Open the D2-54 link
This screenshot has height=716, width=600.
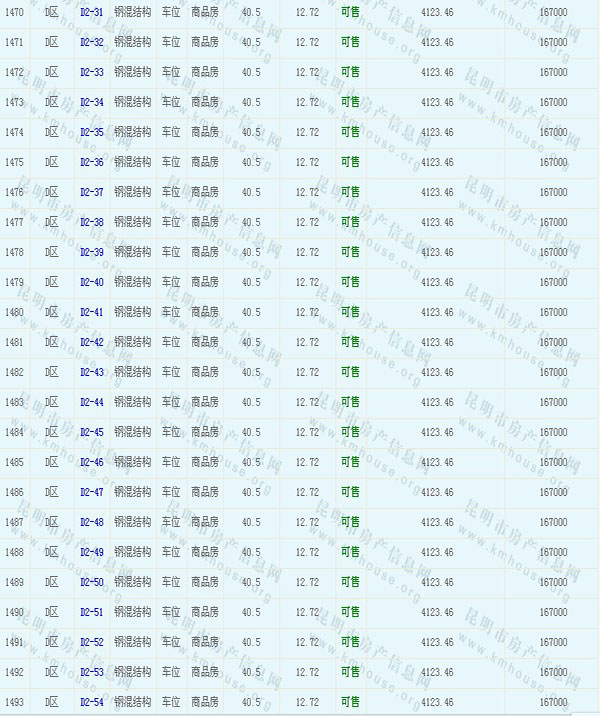click(x=91, y=702)
